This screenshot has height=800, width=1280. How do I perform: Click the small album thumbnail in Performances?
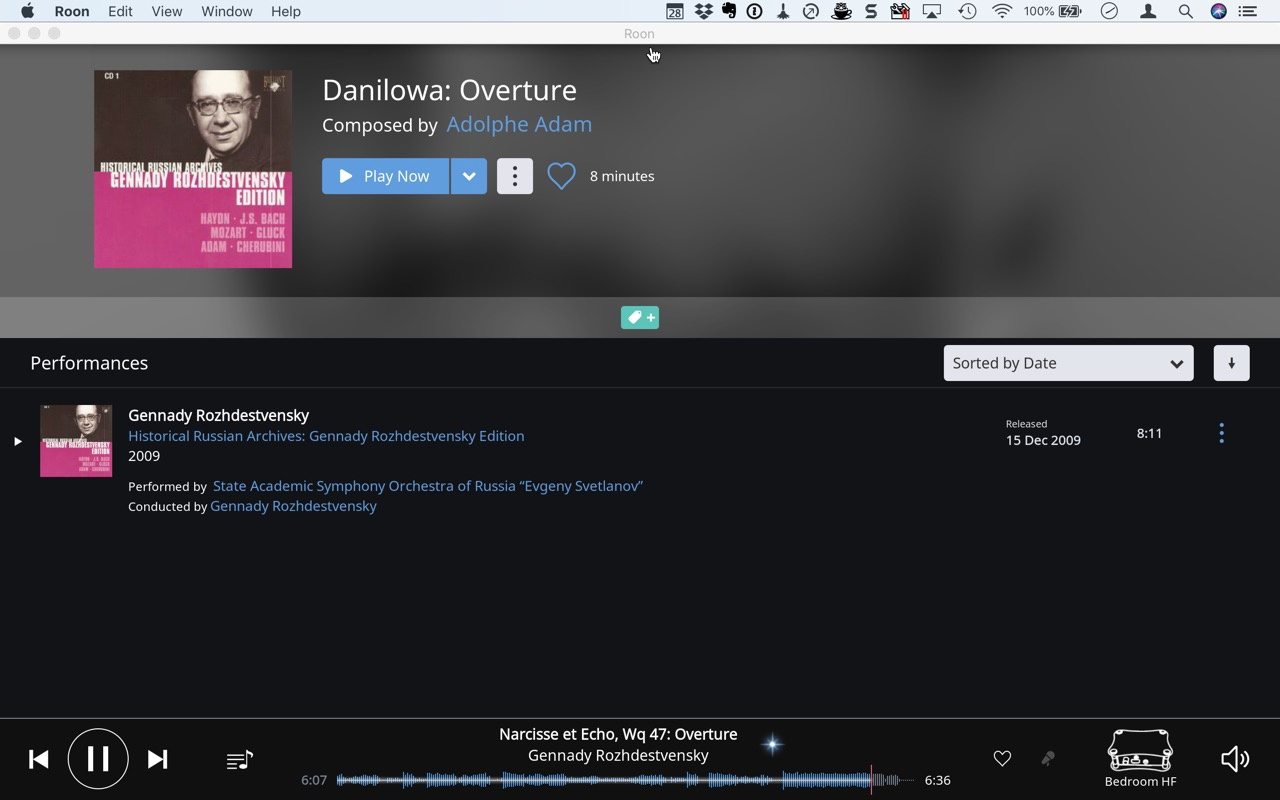coord(76,441)
